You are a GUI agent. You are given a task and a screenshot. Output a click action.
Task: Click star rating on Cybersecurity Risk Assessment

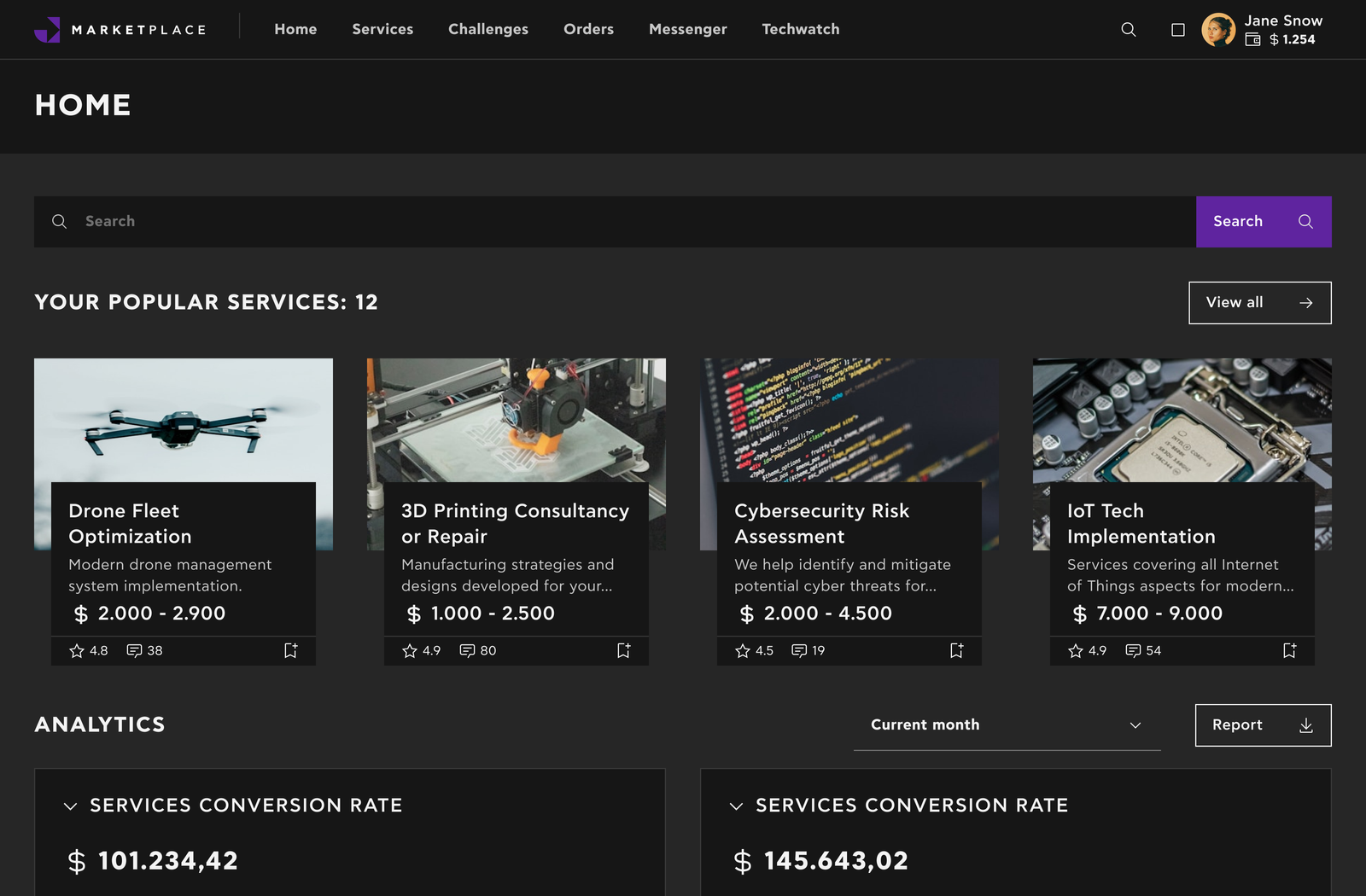point(743,650)
